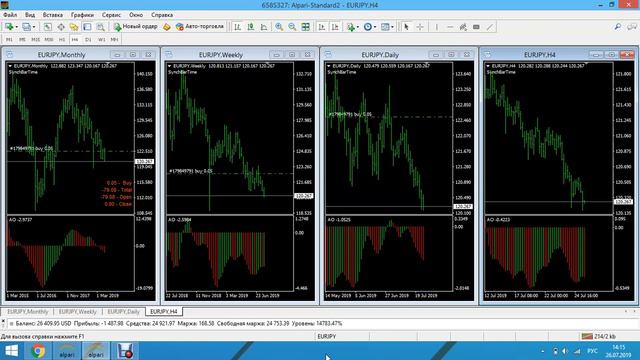Open the Сервис menu
640x360 pixels.
pos(111,15)
